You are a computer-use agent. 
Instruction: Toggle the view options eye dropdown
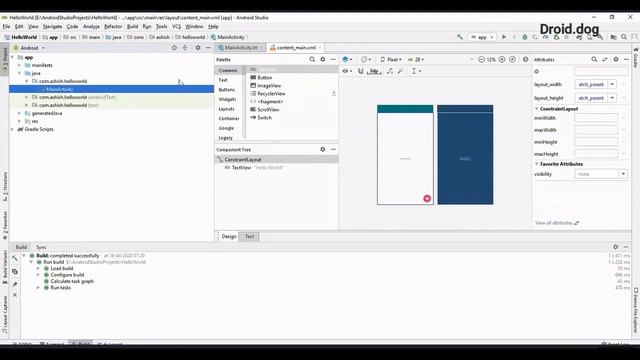pyautogui.click(x=347, y=71)
